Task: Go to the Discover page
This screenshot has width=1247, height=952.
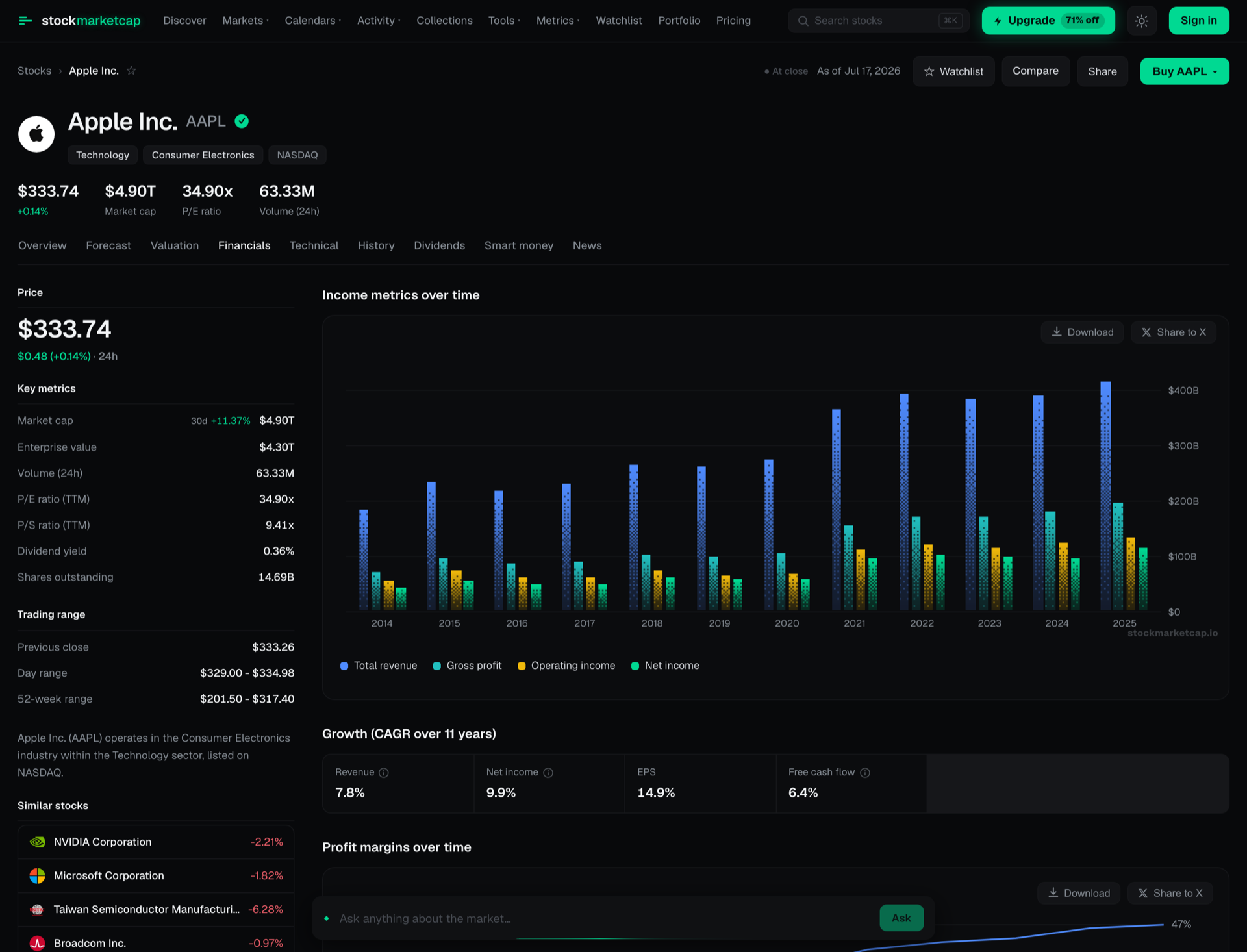Action: click(x=184, y=21)
